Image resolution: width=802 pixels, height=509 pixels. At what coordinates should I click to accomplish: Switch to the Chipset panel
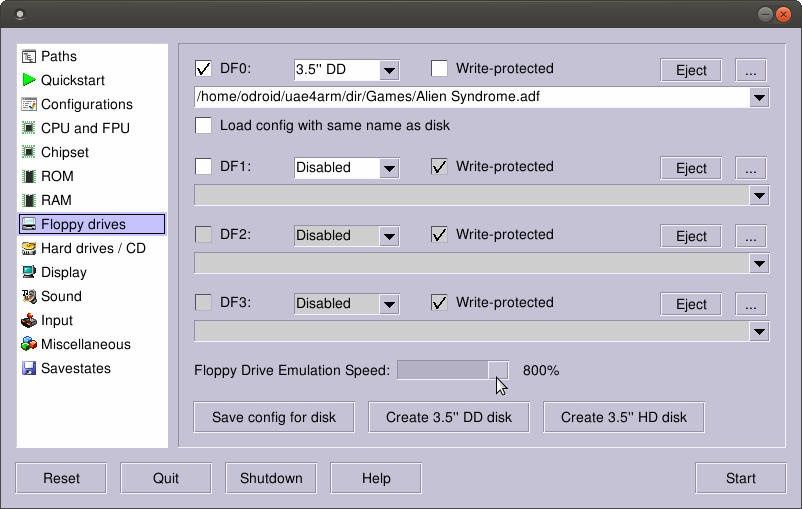(x=64, y=152)
